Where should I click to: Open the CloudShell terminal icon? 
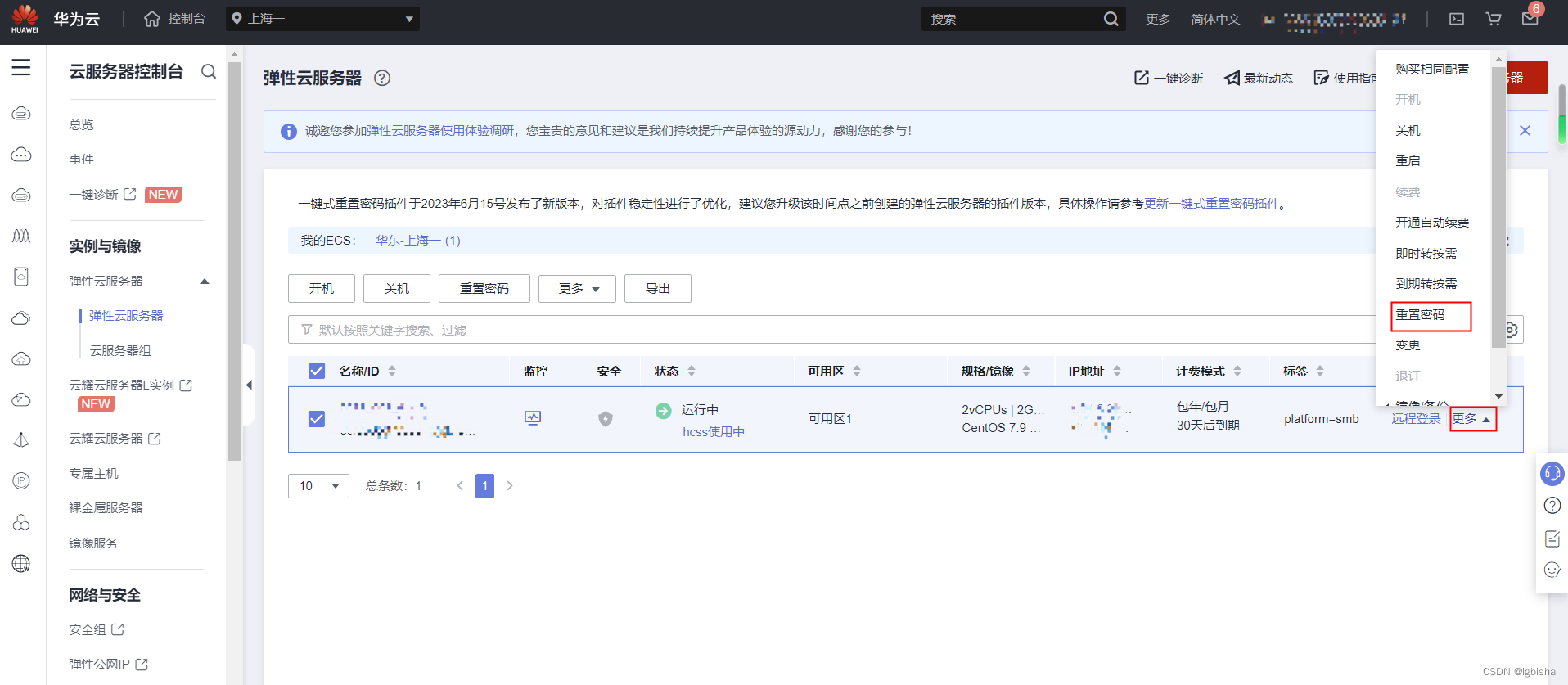tap(1457, 19)
